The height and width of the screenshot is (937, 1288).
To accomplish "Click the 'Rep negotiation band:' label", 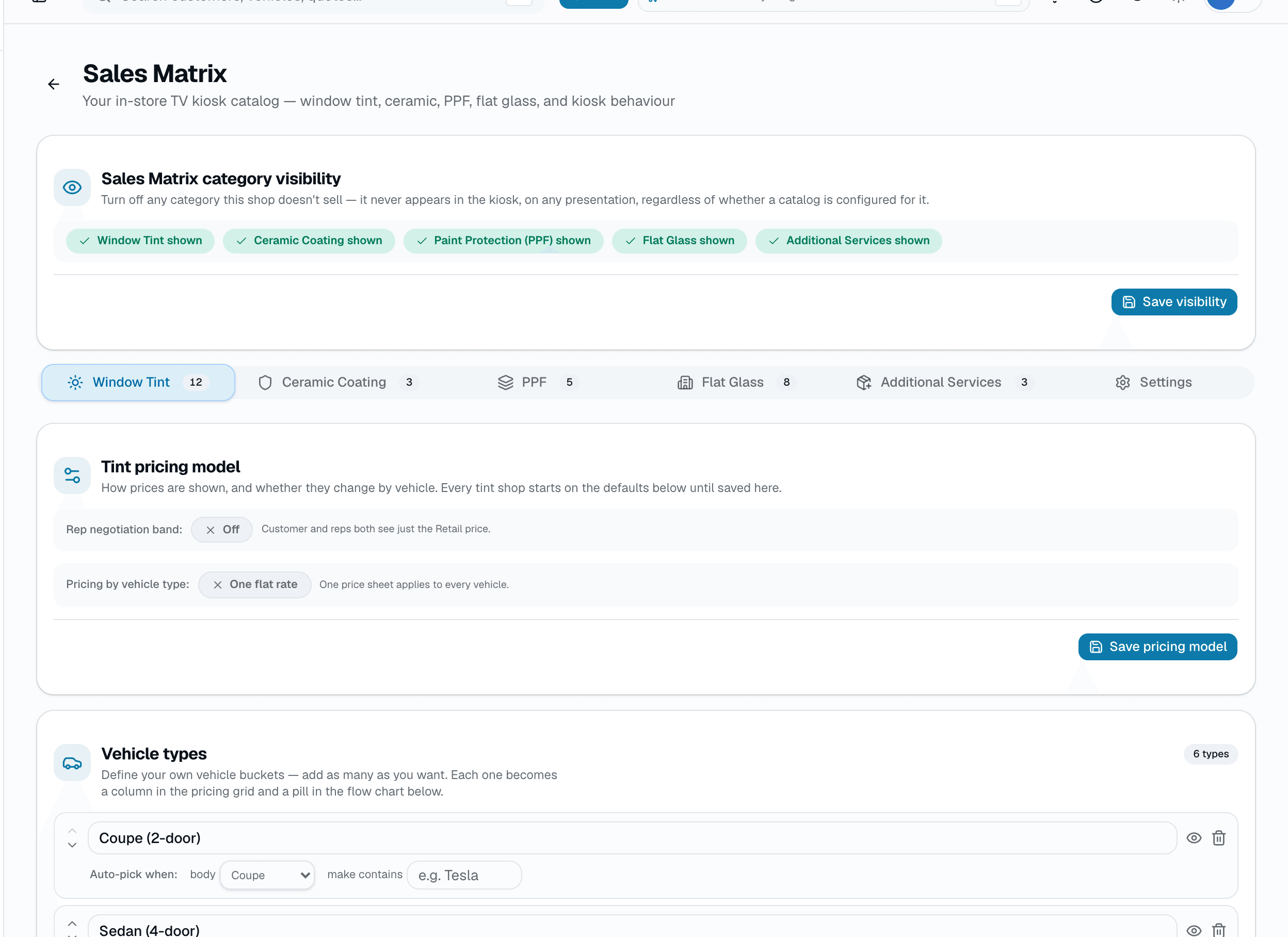I will tap(124, 530).
